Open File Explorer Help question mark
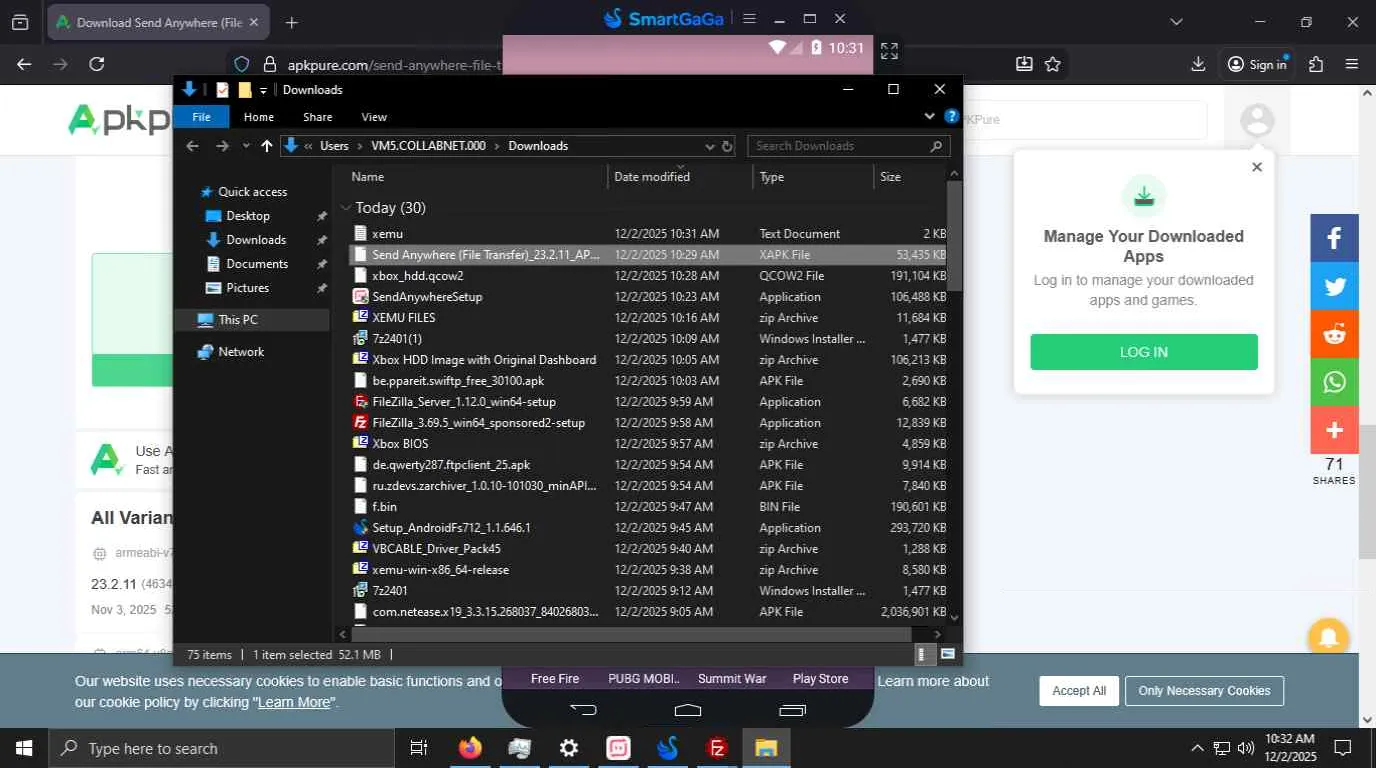The image size is (1376, 768). (952, 117)
